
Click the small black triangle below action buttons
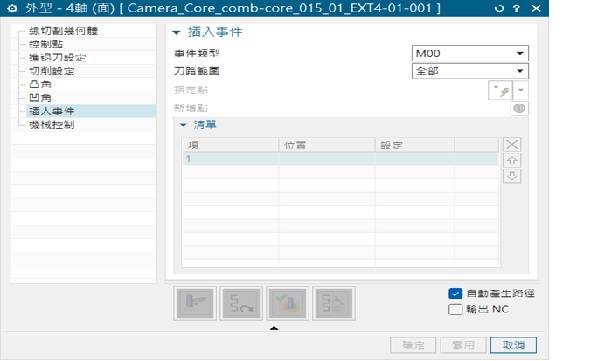274,328
